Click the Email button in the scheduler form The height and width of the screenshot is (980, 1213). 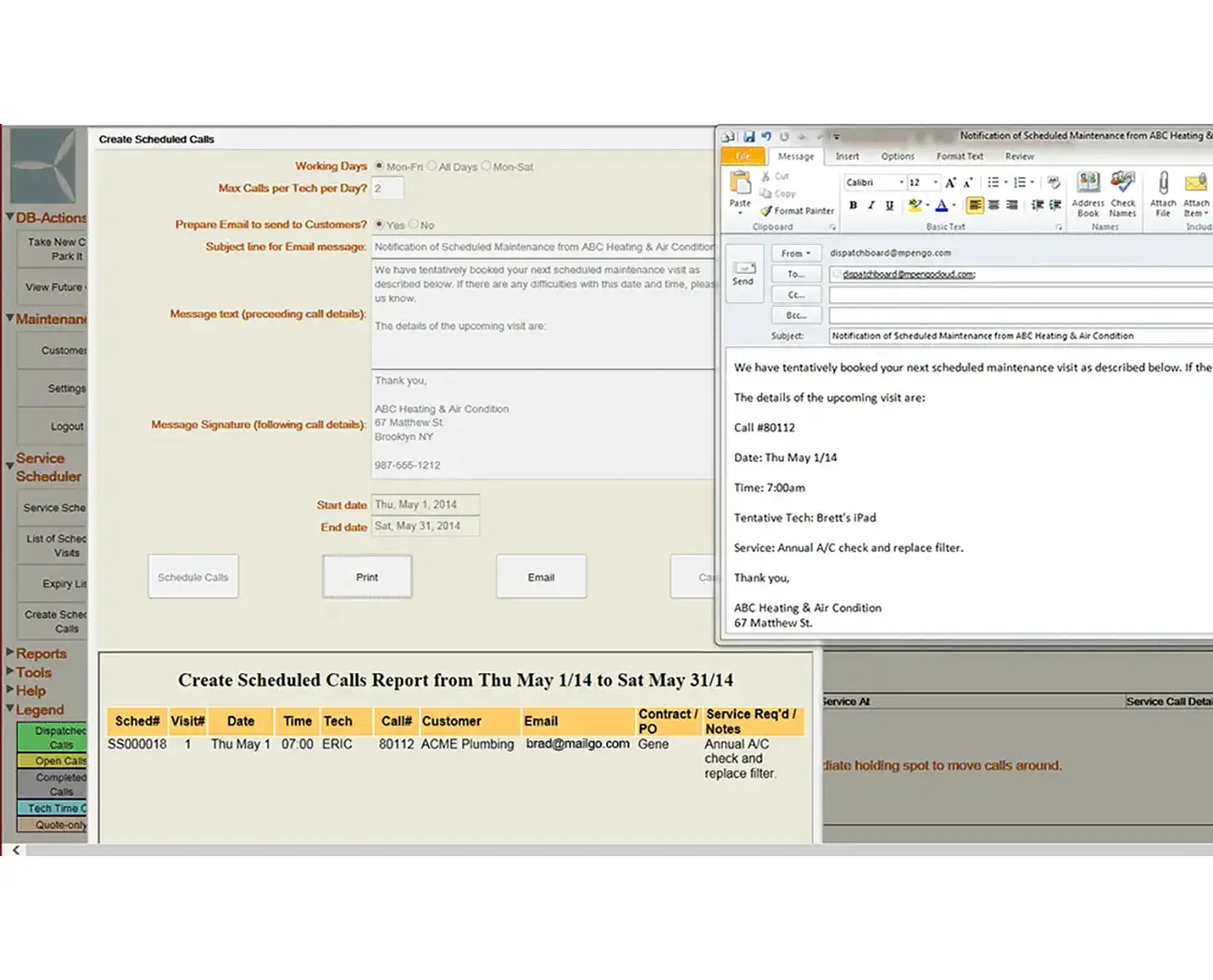(541, 577)
